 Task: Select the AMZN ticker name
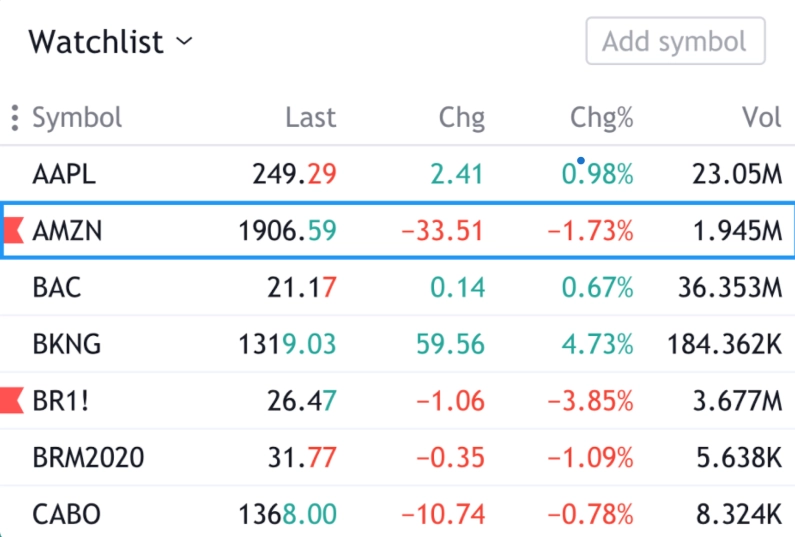pos(67,232)
